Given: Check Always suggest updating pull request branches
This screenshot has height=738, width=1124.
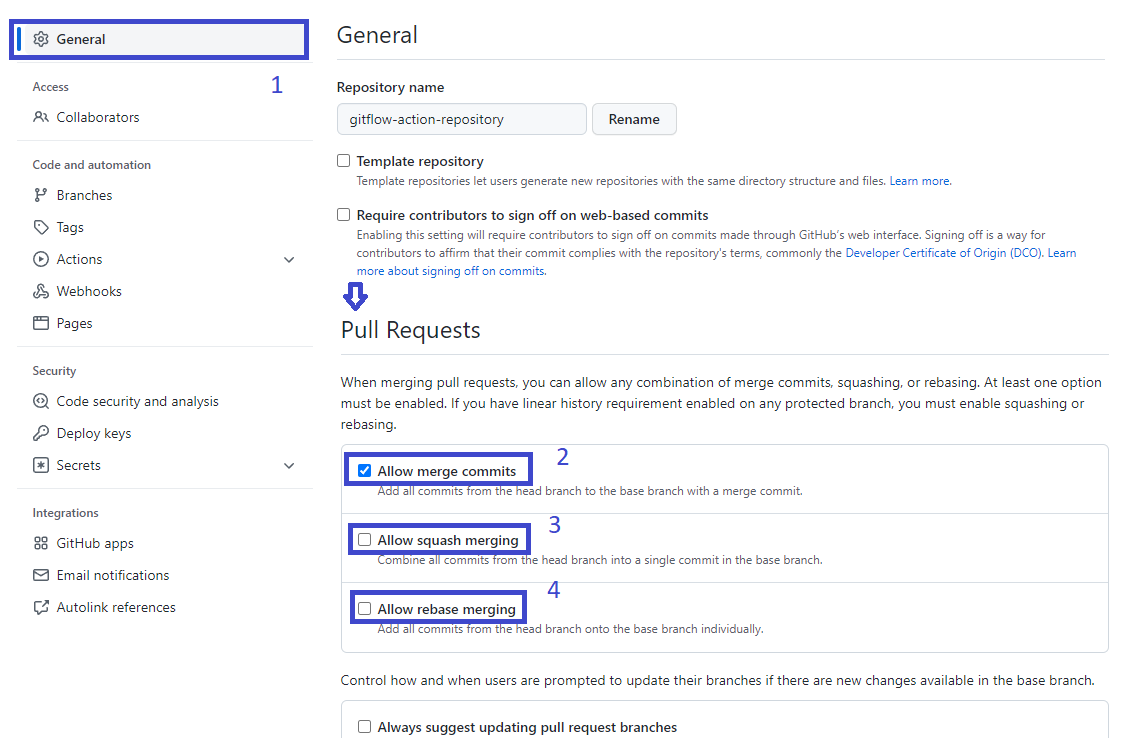Looking at the screenshot, I should tap(365, 727).
